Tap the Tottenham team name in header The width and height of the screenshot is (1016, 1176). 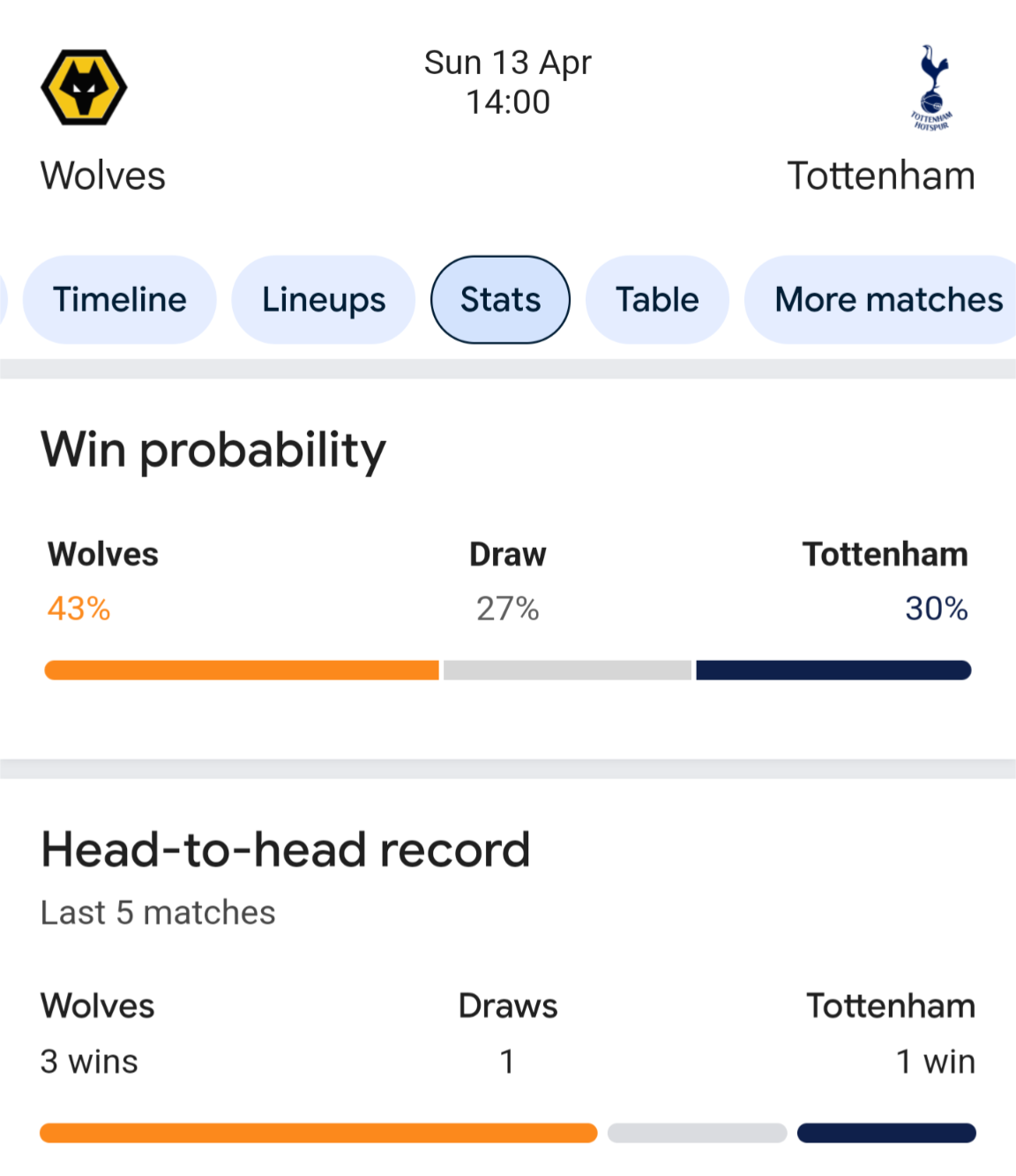pos(881,176)
